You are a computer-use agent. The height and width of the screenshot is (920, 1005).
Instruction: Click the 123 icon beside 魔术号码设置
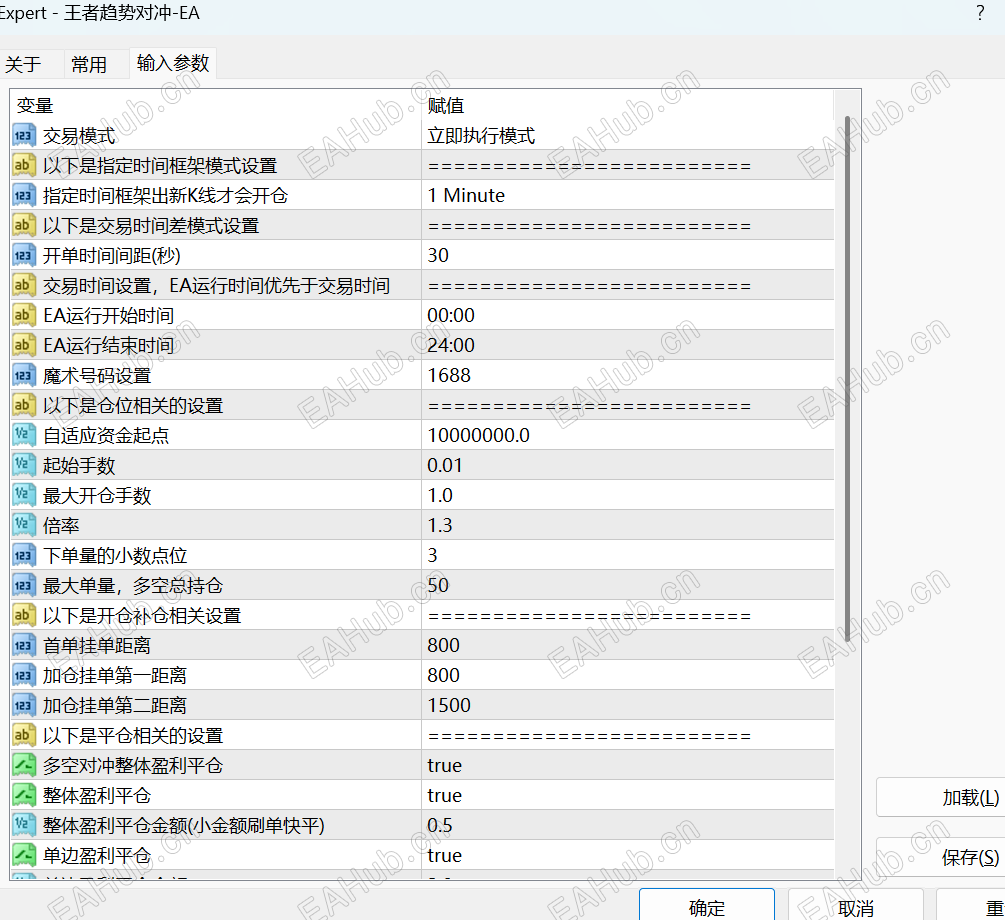pyautogui.click(x=23, y=375)
